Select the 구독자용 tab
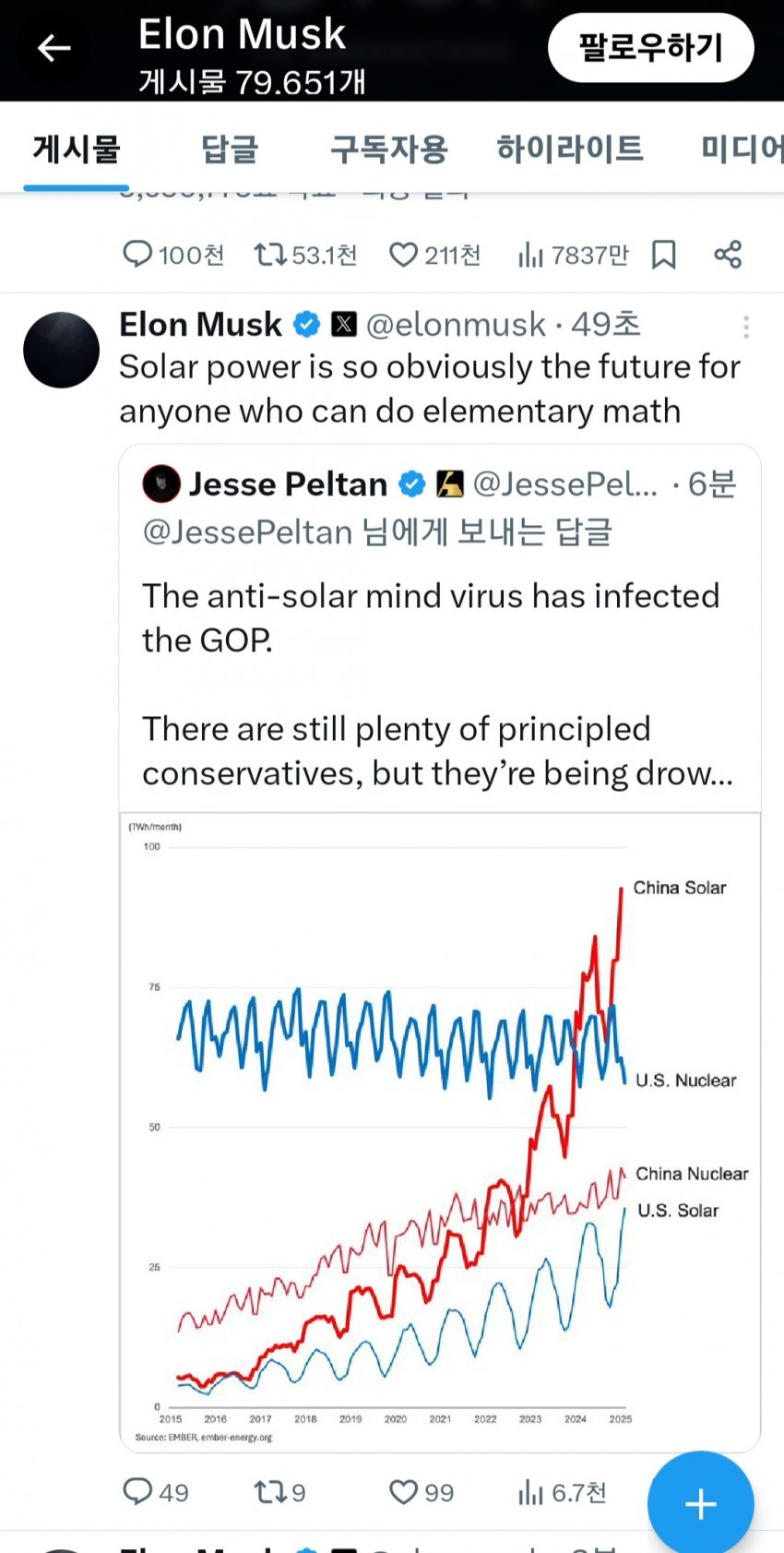This screenshot has width=784, height=1553. (x=388, y=149)
